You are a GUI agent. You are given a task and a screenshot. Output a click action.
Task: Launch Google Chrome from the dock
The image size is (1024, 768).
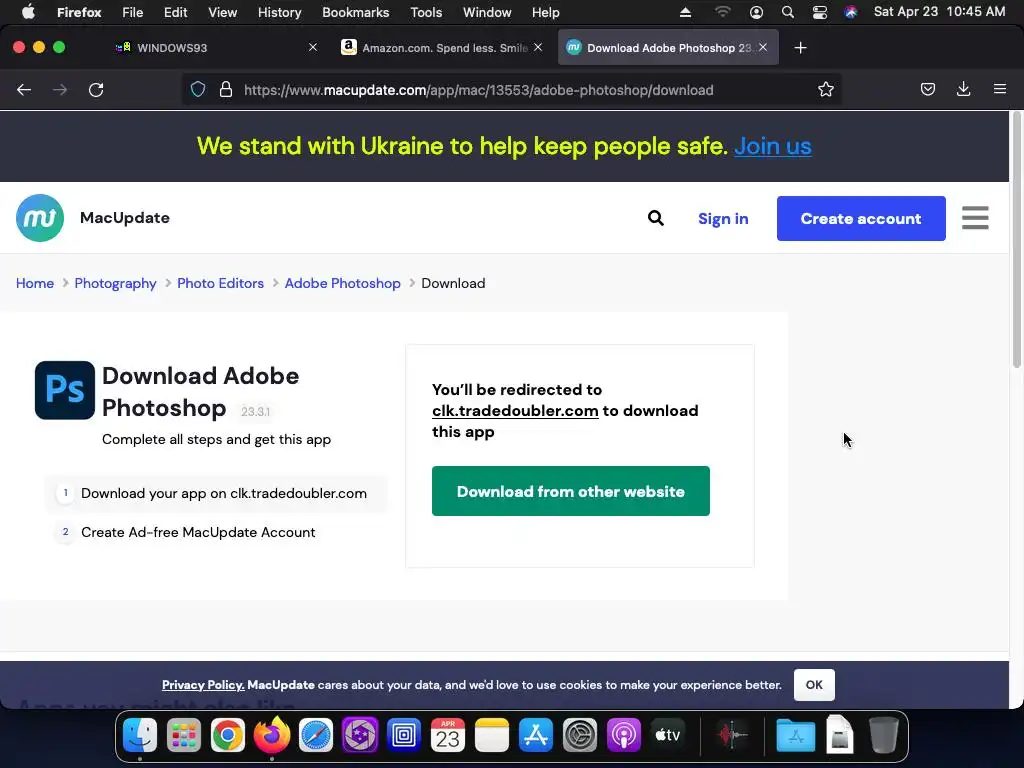pyautogui.click(x=227, y=735)
